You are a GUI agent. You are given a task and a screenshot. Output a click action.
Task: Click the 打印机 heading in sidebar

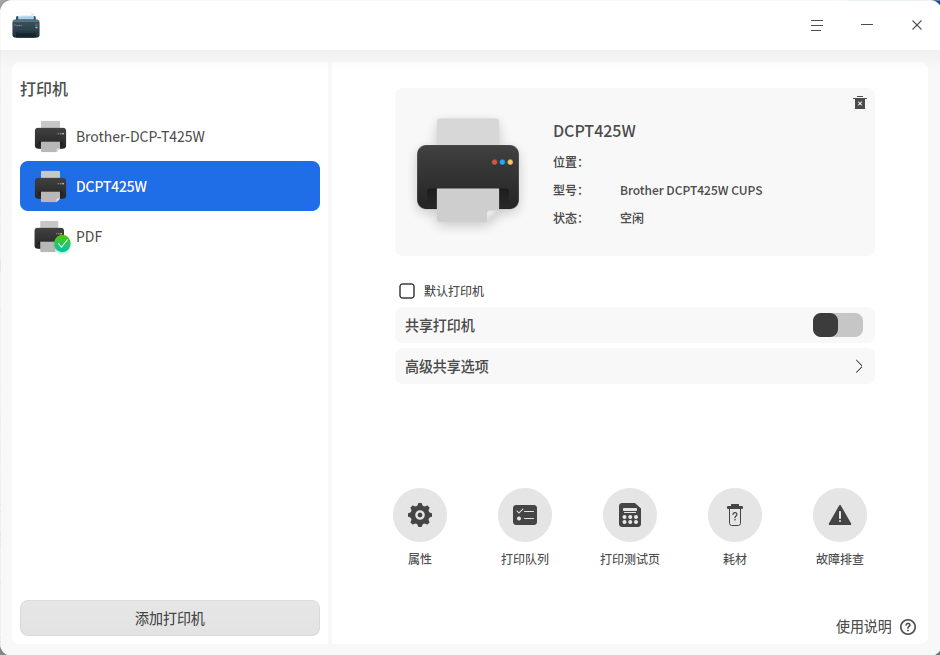click(x=44, y=89)
